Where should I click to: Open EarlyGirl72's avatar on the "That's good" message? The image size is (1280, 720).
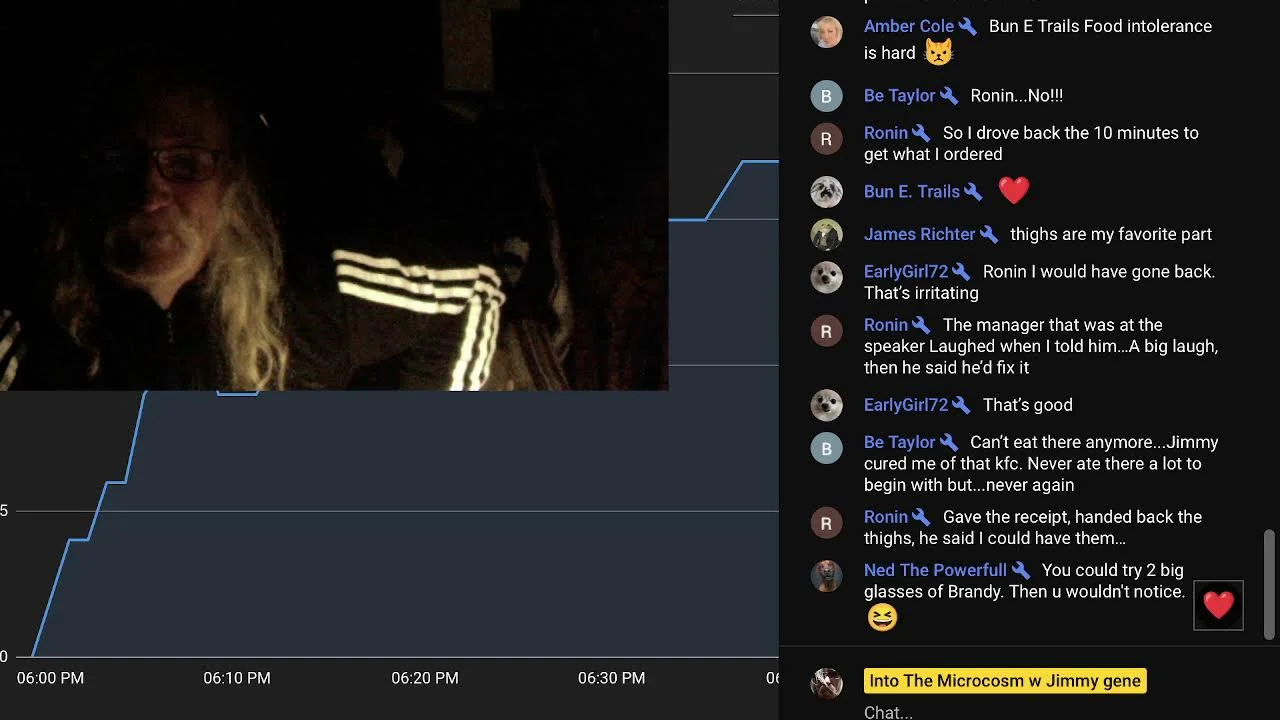tap(826, 405)
